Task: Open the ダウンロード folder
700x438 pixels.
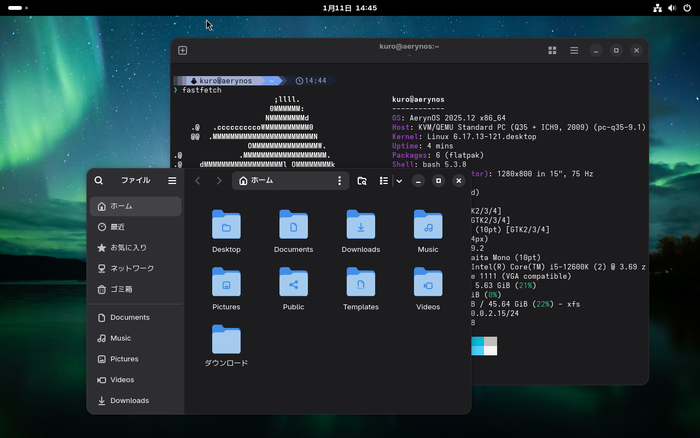Action: click(226, 341)
